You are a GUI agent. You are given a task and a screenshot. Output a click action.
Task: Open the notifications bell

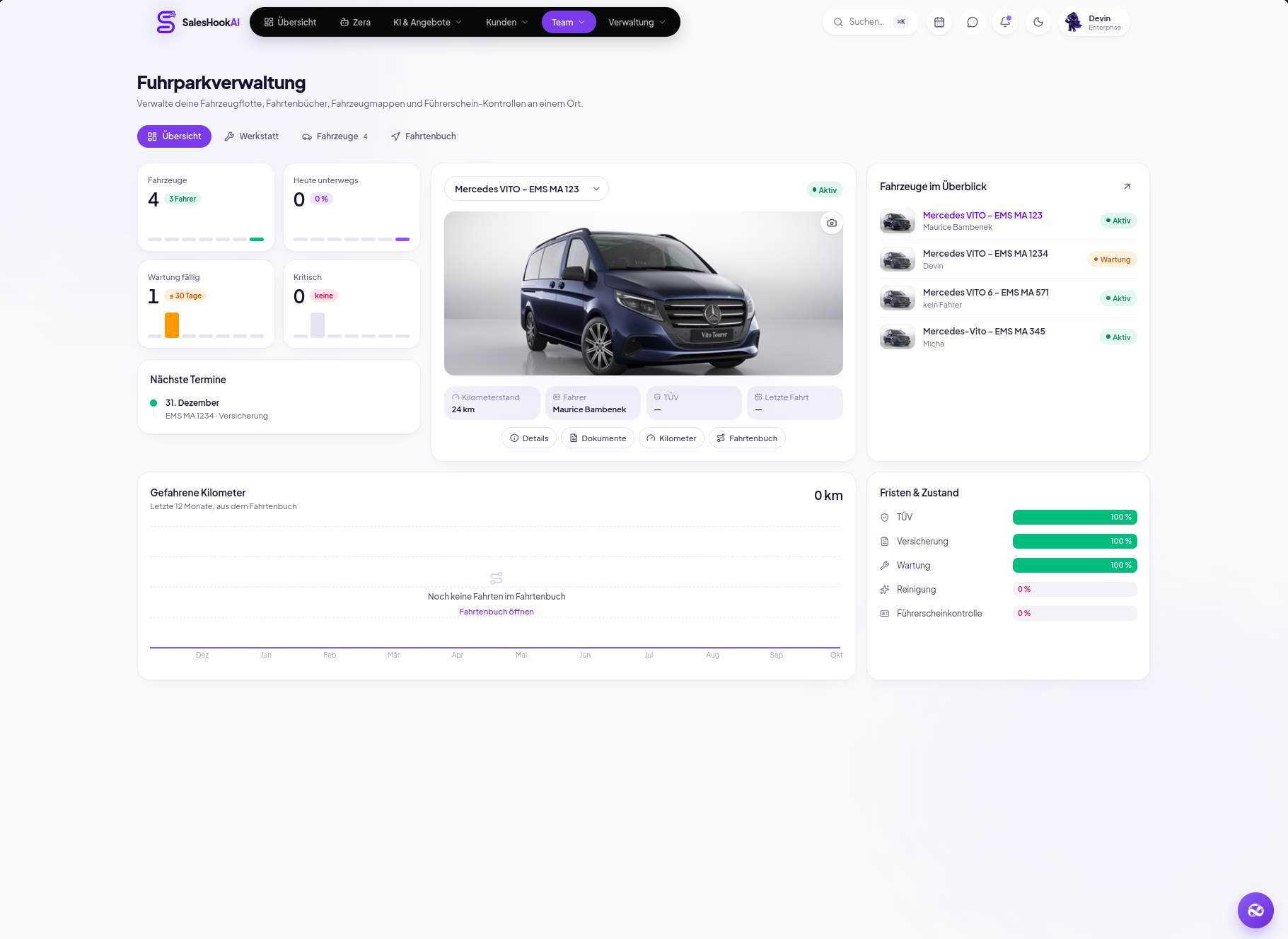pos(1005,22)
